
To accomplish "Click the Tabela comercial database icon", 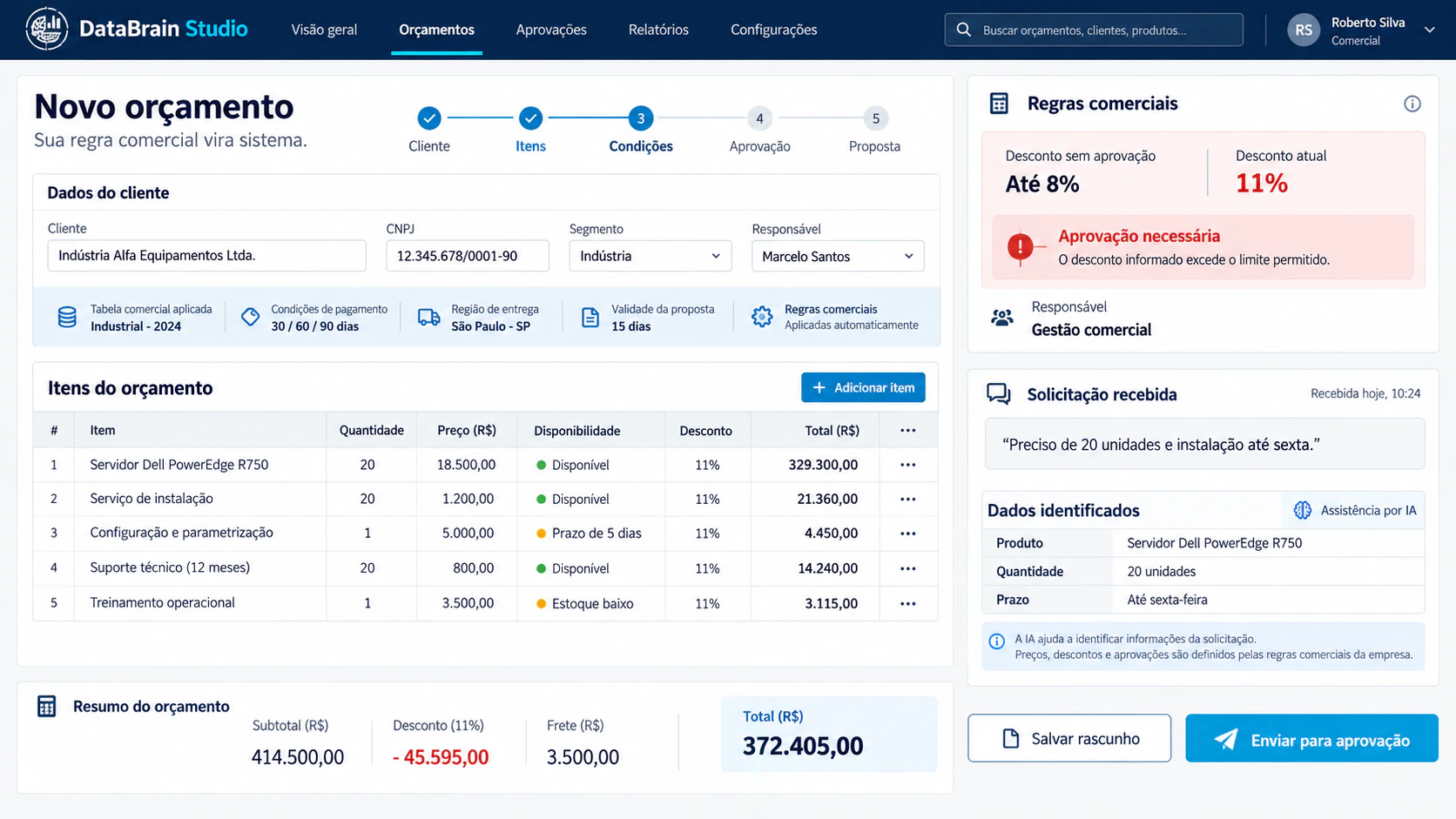I will [x=67, y=317].
